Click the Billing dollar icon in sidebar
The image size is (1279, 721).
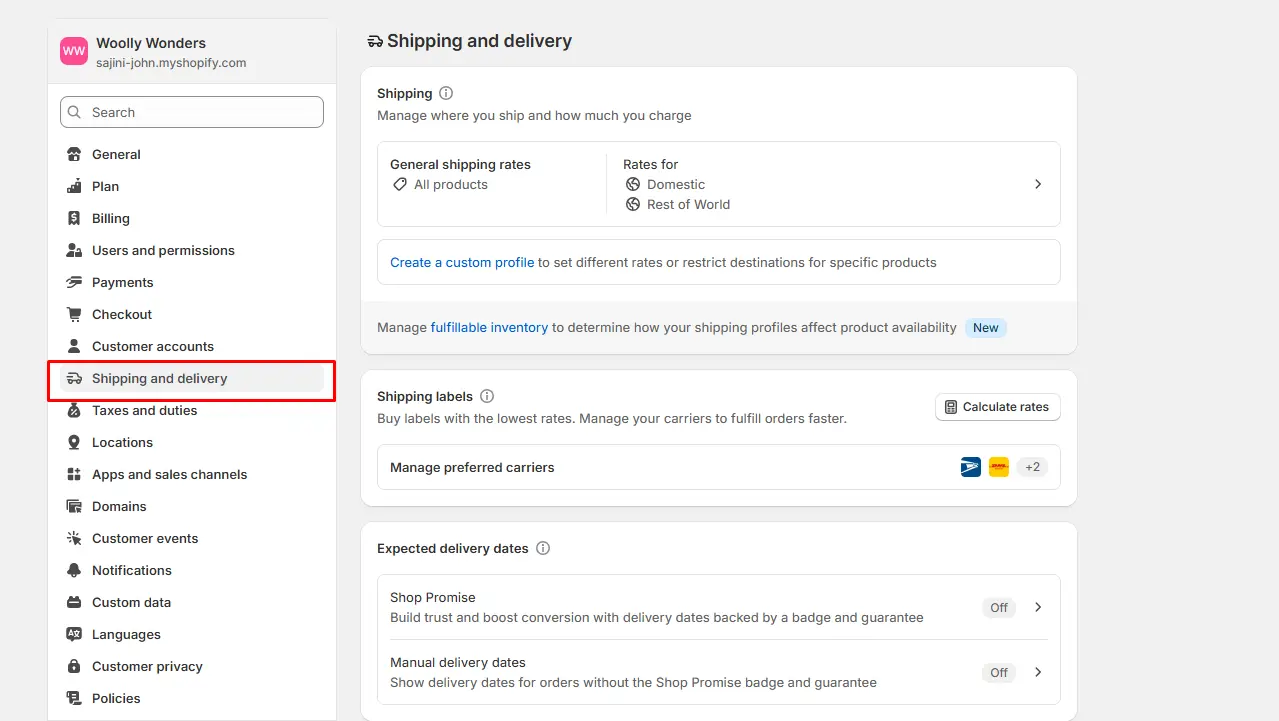coord(74,218)
